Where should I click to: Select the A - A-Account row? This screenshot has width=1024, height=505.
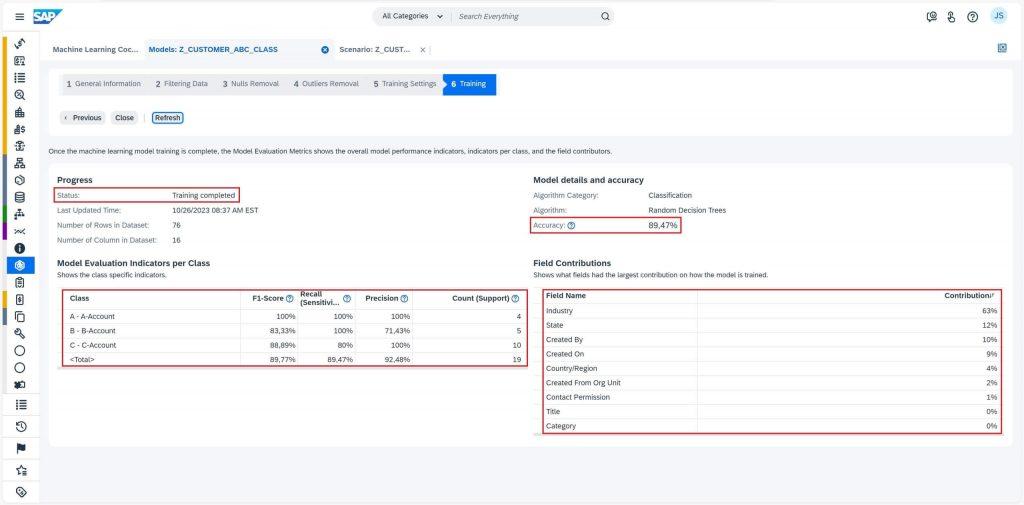295,317
